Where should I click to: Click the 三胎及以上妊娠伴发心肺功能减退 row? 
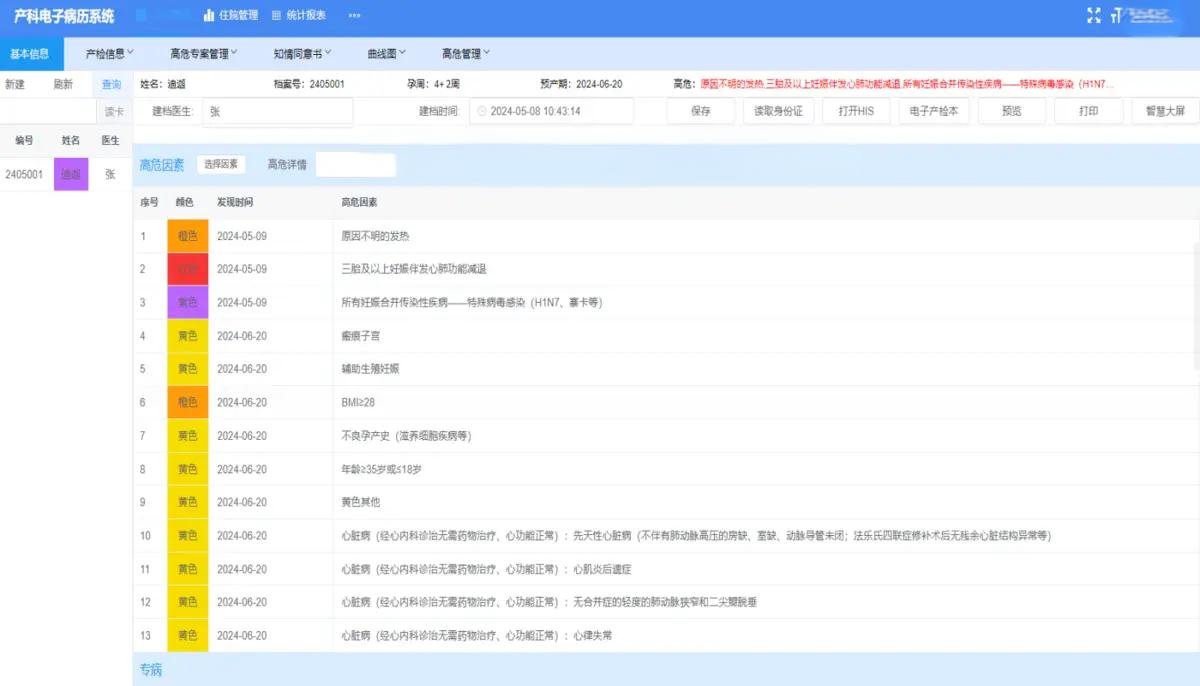[x=666, y=269]
